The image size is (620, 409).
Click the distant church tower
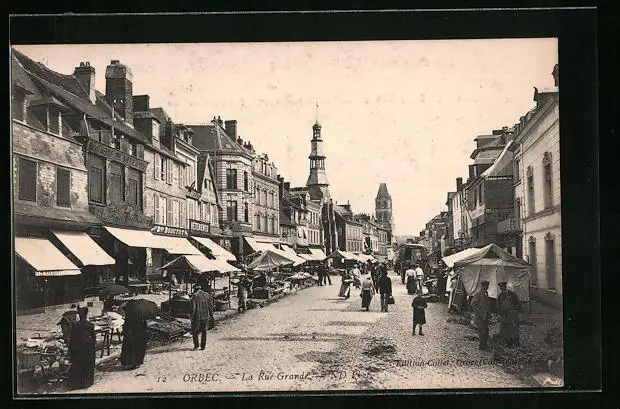click(383, 205)
